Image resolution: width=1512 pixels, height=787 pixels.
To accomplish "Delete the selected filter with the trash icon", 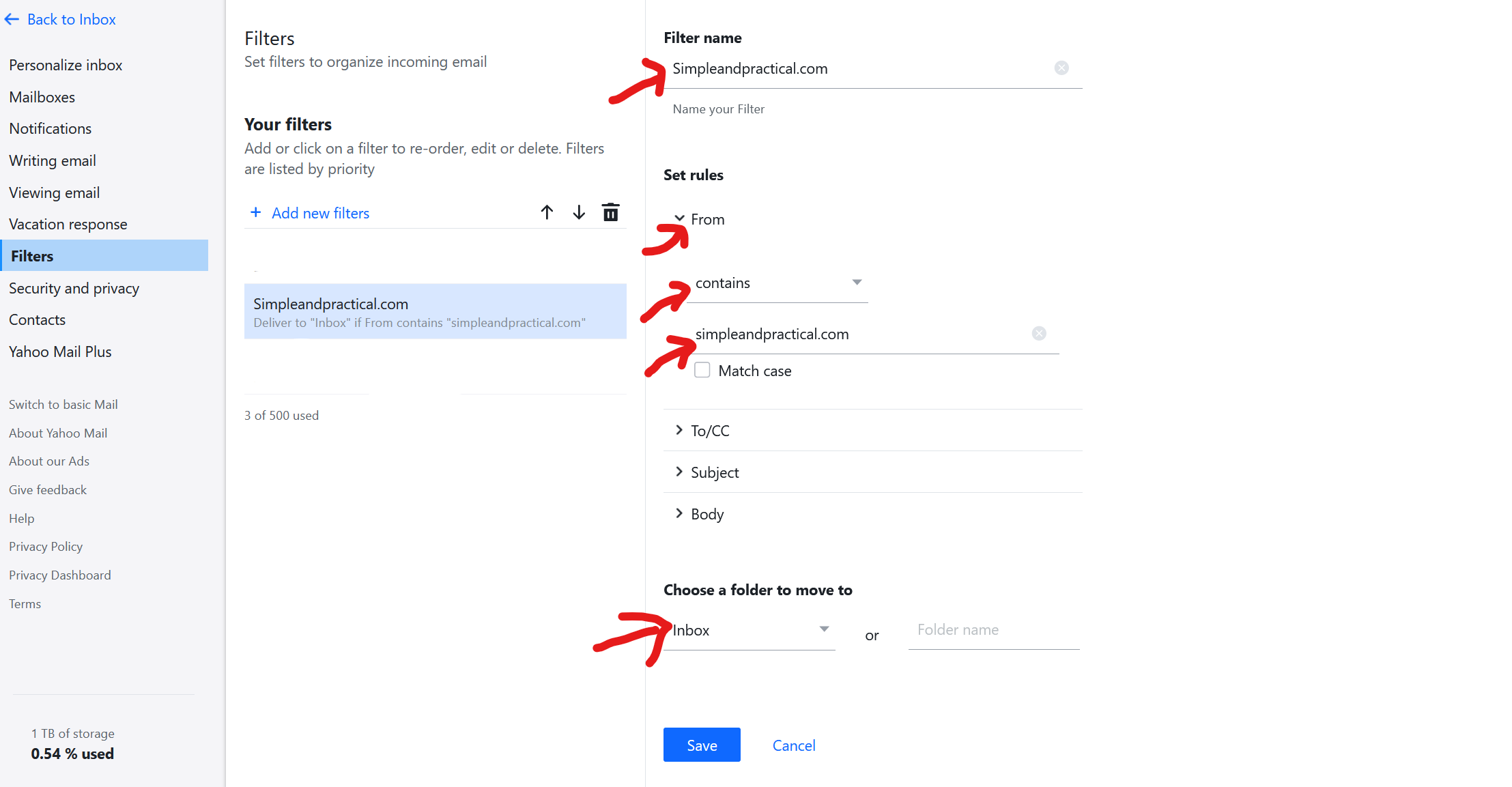I will tap(610, 212).
